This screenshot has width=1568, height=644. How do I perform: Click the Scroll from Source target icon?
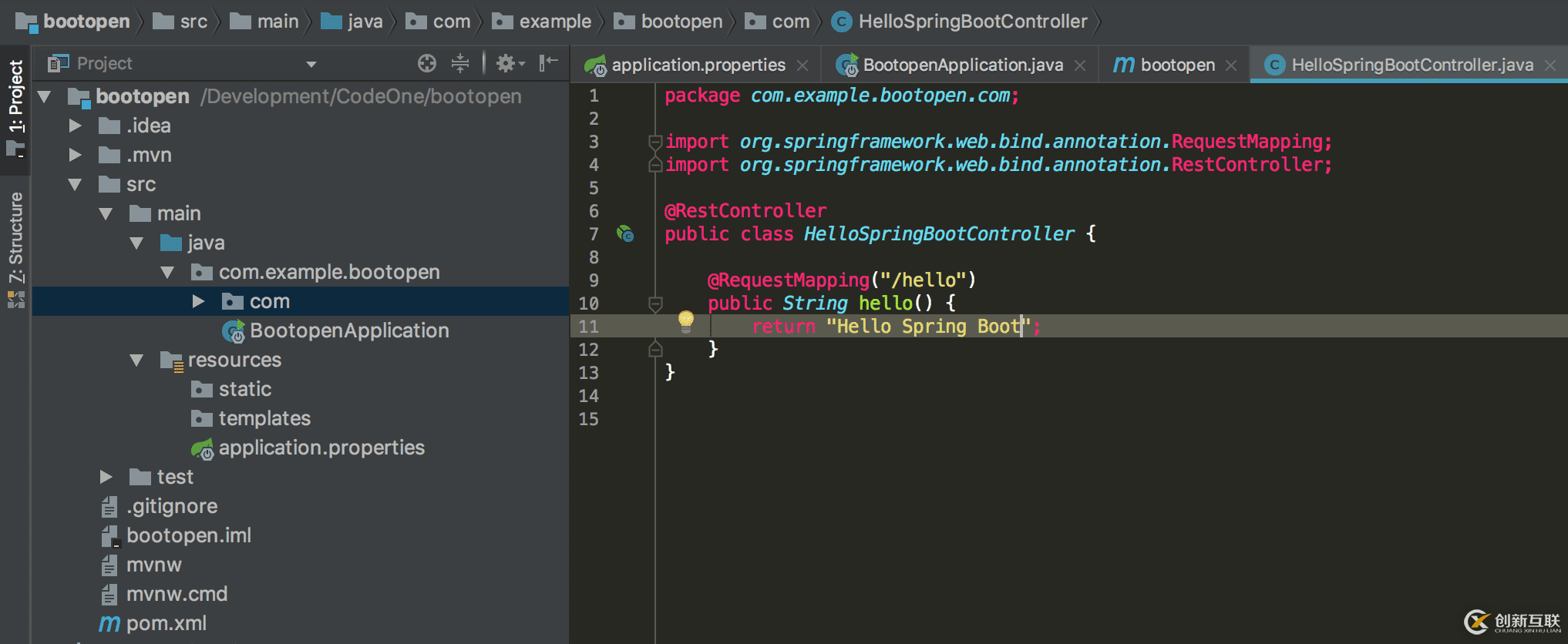pyautogui.click(x=427, y=63)
